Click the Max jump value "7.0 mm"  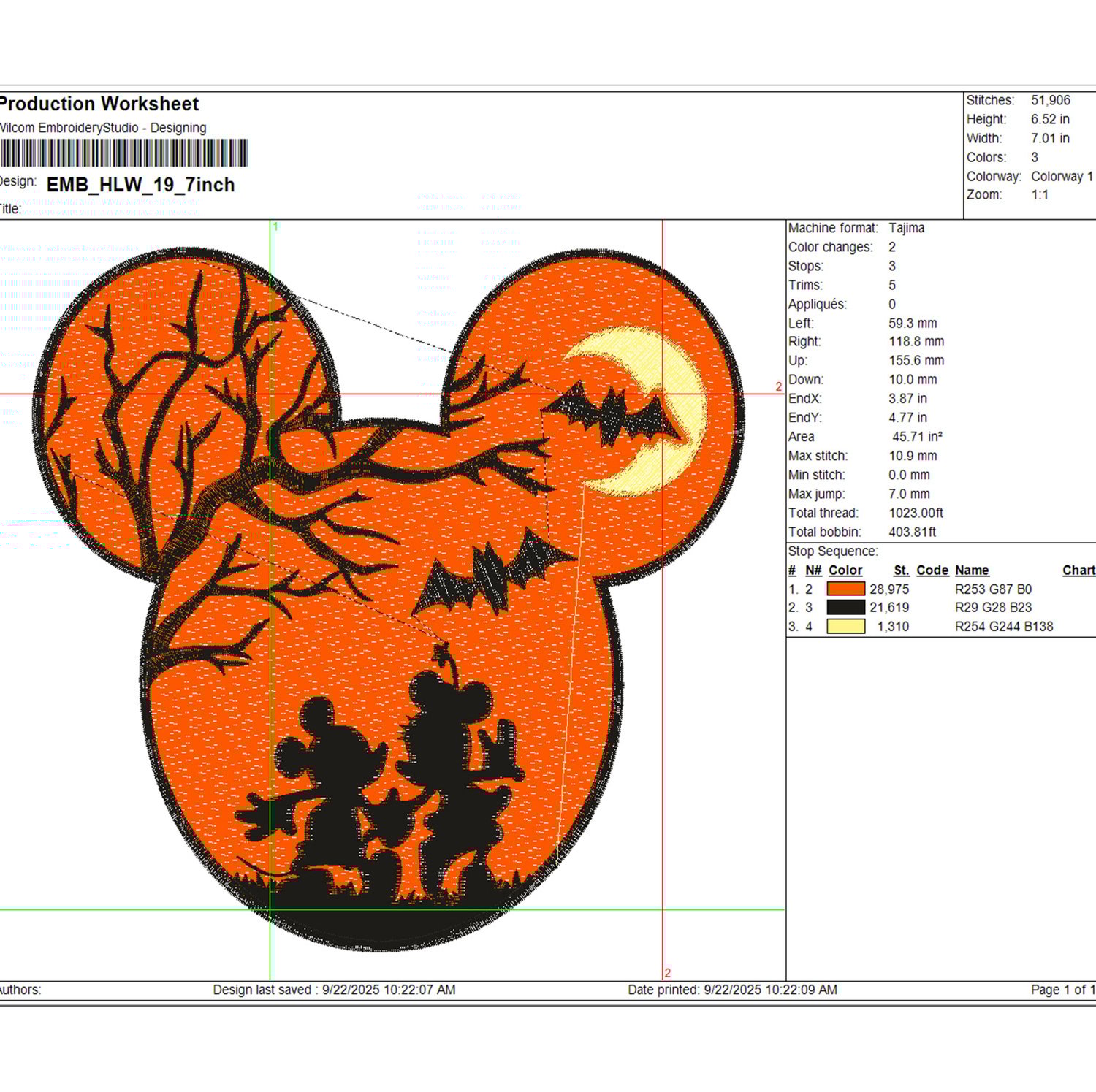910,494
